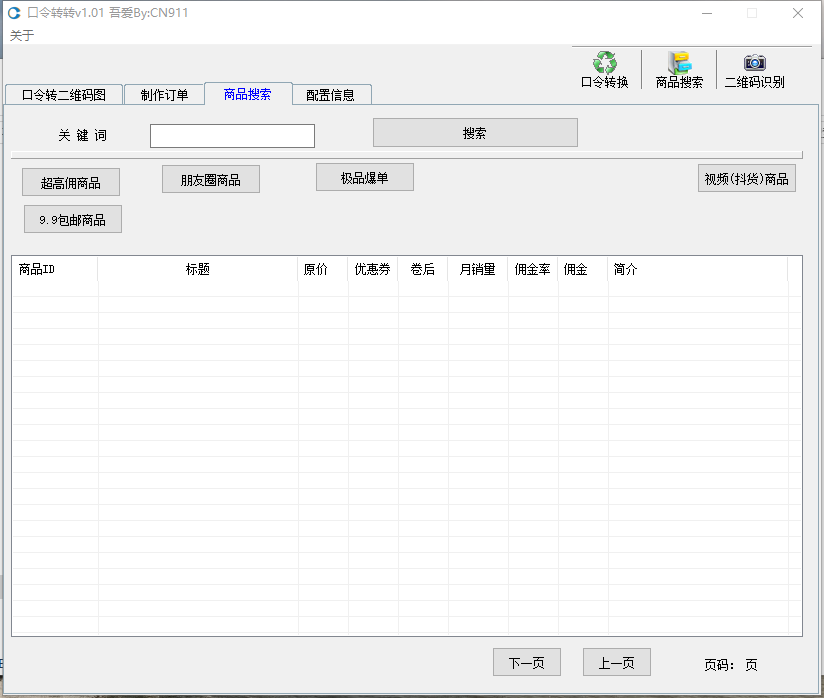Switch to the 制作订单 tab

coord(164,95)
